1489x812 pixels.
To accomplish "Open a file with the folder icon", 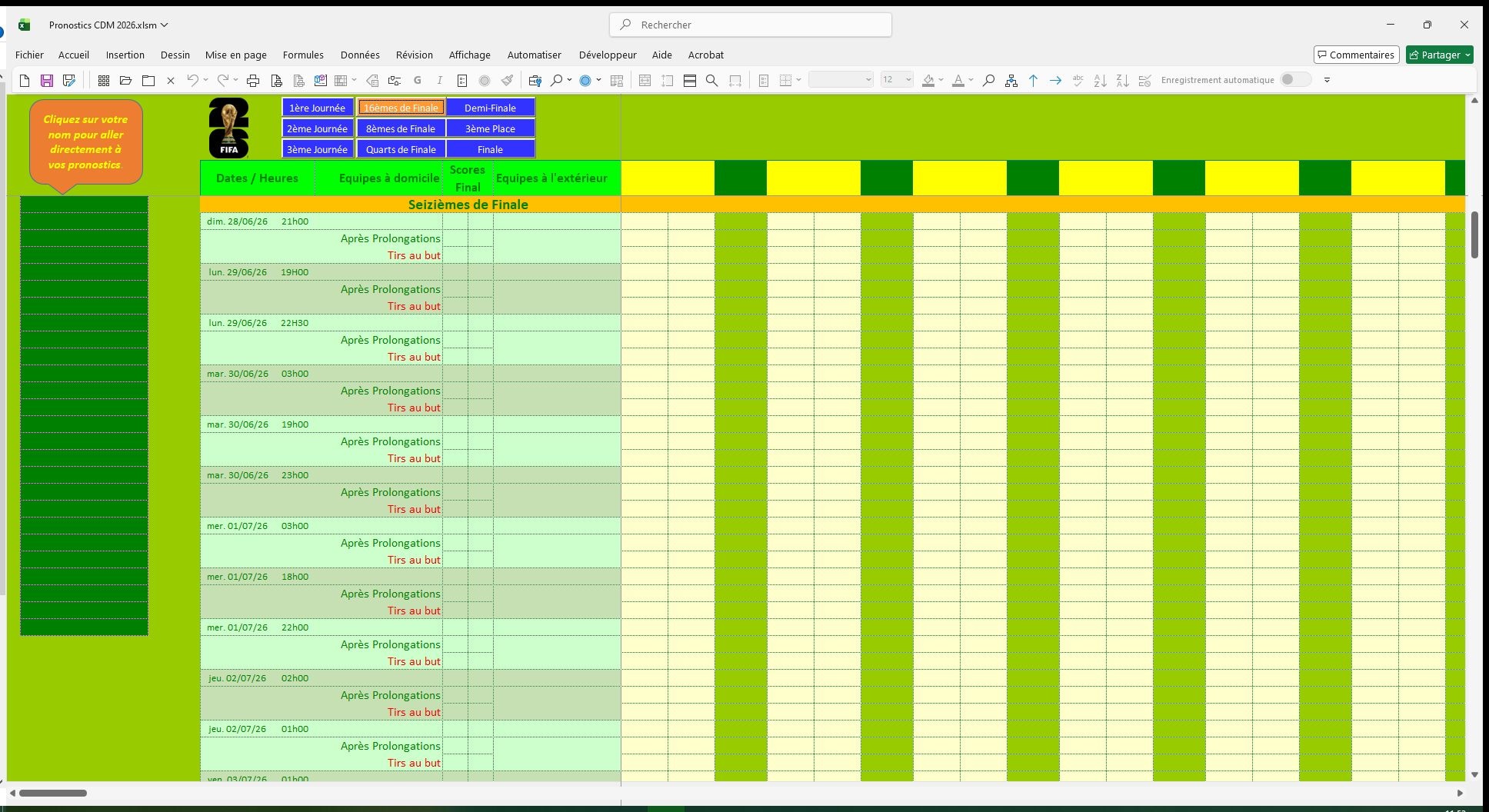I will (125, 81).
